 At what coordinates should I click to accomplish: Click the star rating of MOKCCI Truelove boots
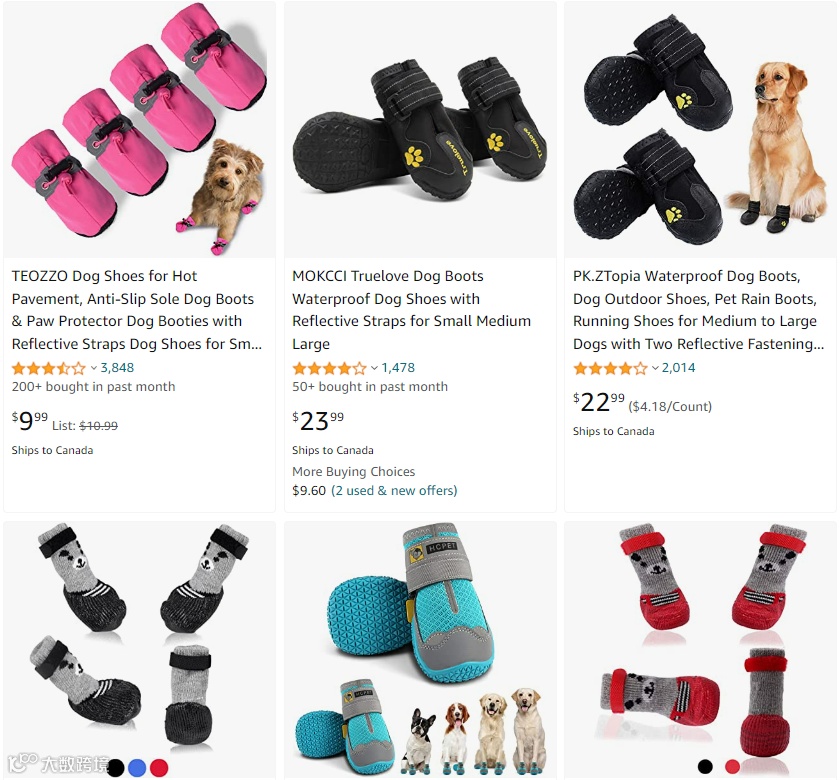click(329, 368)
